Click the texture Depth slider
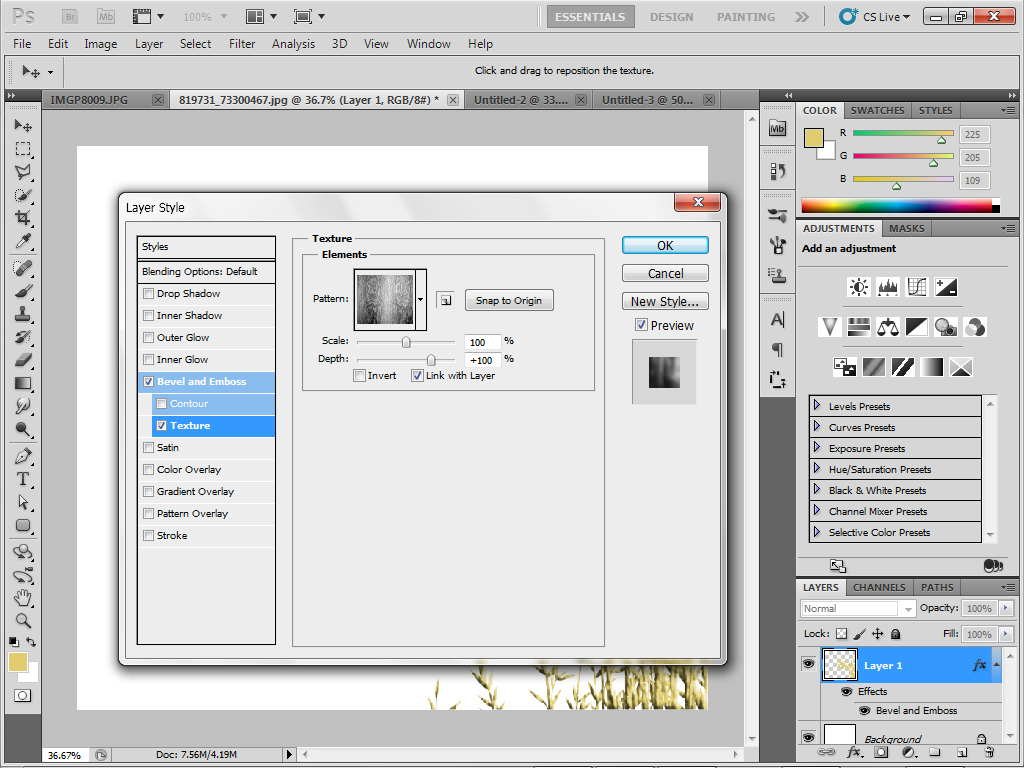 tap(431, 359)
